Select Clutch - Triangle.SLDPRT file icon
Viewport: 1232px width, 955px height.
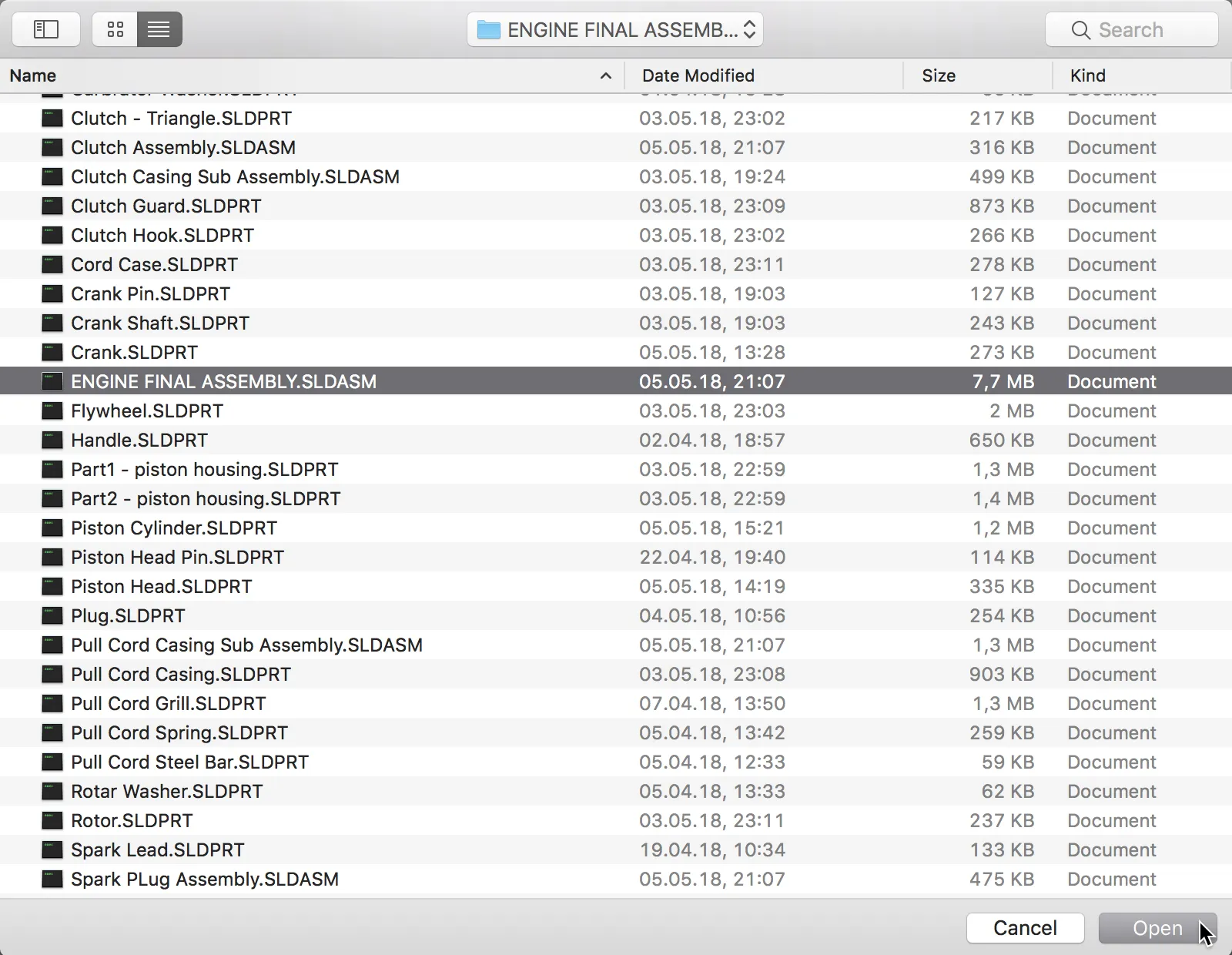[x=52, y=118]
